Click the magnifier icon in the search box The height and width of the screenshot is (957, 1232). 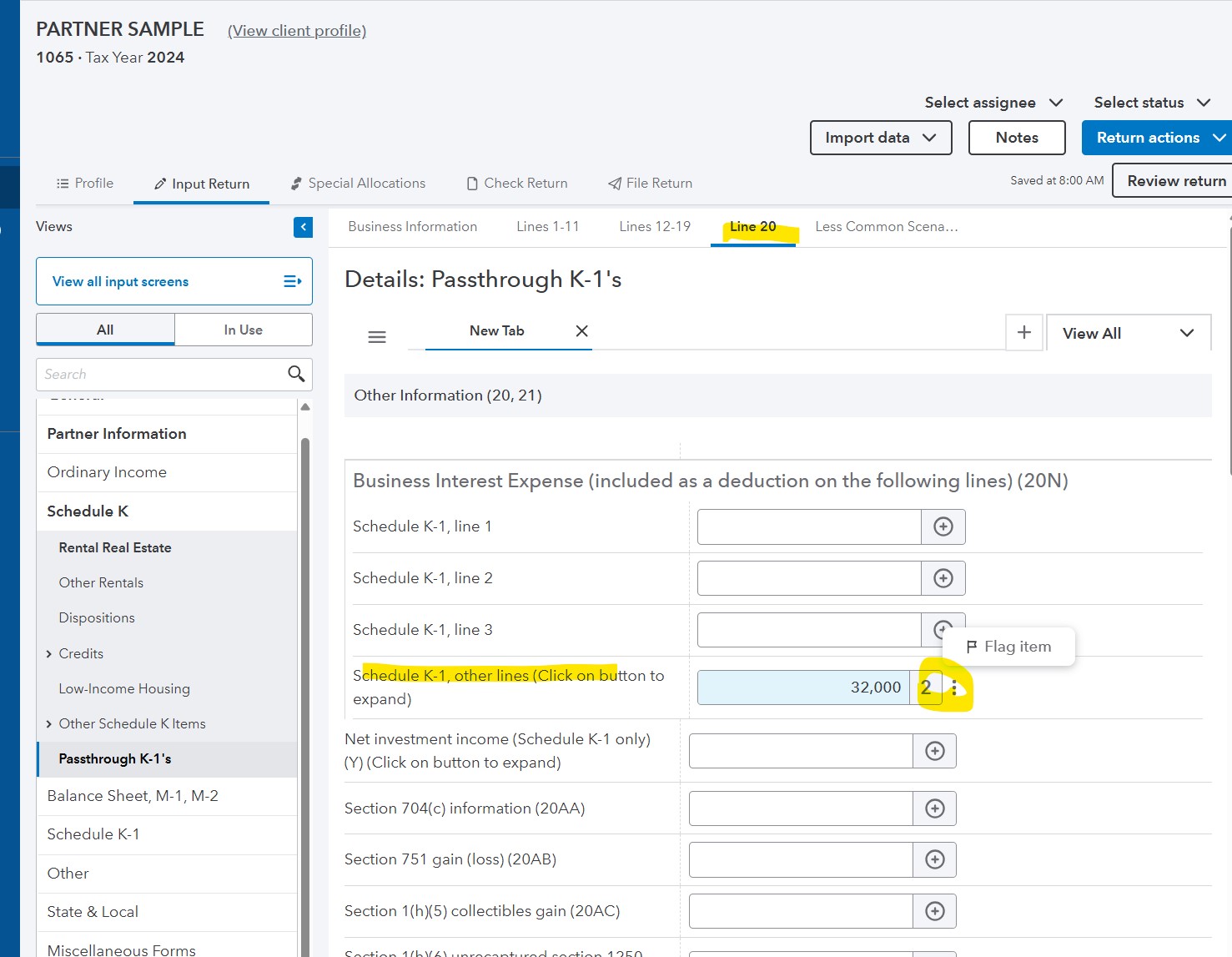click(295, 374)
